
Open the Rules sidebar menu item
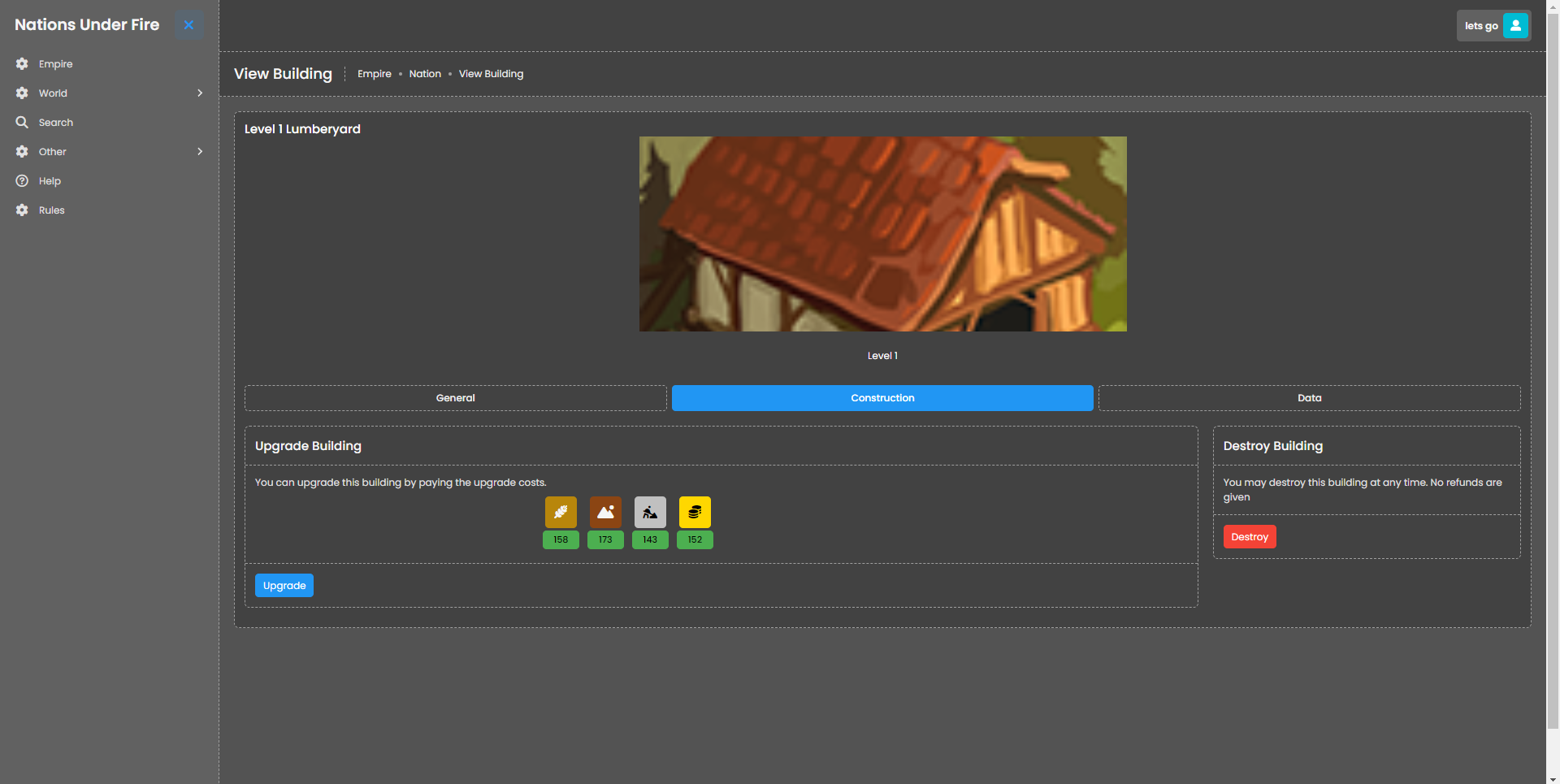[109, 210]
